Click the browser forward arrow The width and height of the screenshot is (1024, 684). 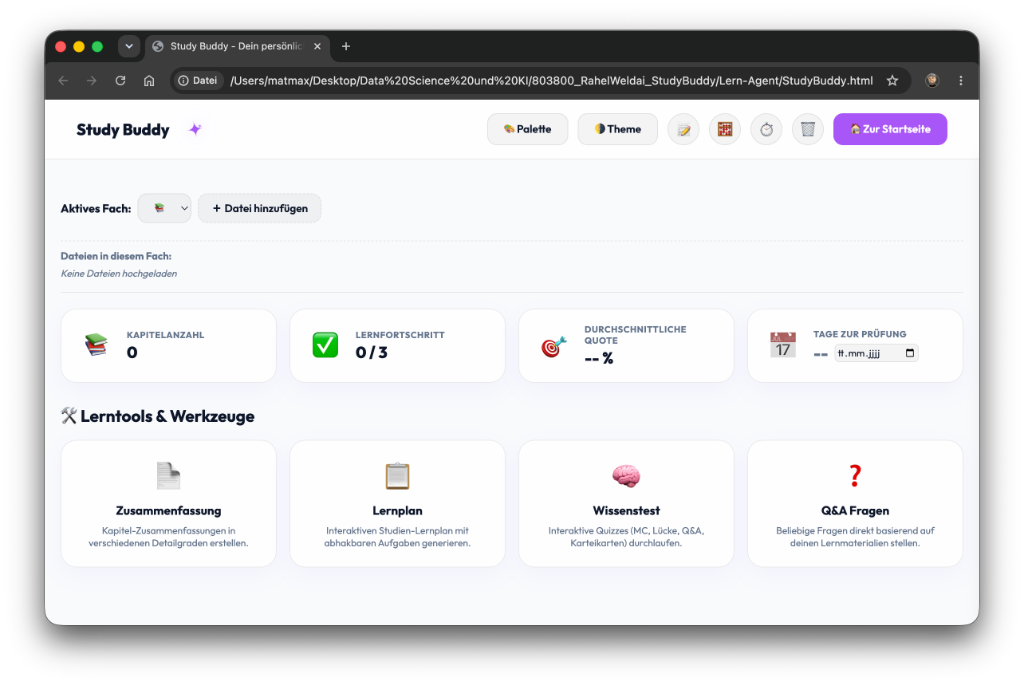point(91,80)
